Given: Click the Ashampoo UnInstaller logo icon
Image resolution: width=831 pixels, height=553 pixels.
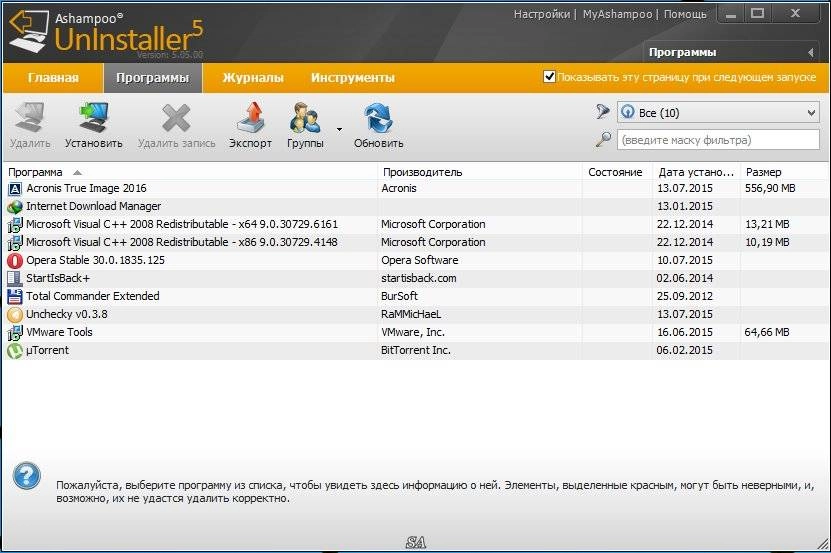Looking at the screenshot, I should click(29, 30).
